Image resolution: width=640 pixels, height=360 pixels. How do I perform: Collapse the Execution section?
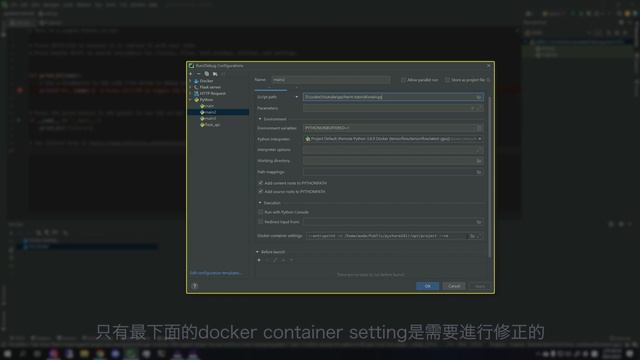260,202
